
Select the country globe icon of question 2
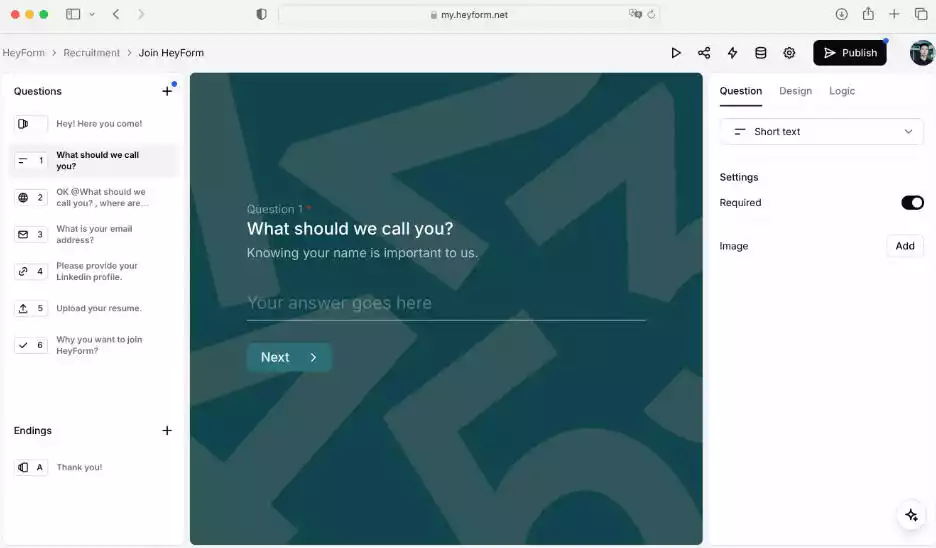click(23, 198)
